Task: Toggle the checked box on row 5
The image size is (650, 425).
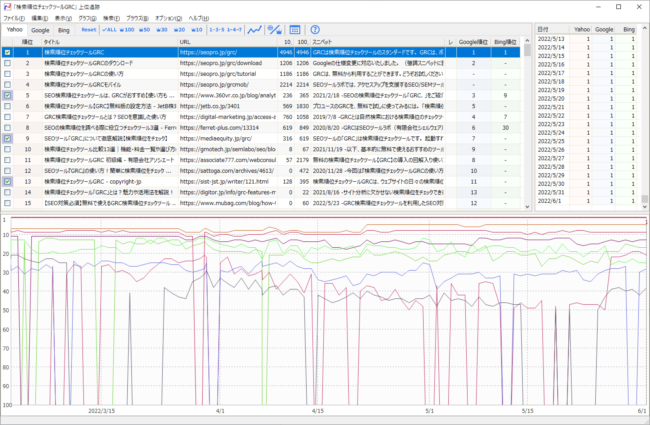Action: 9,96
